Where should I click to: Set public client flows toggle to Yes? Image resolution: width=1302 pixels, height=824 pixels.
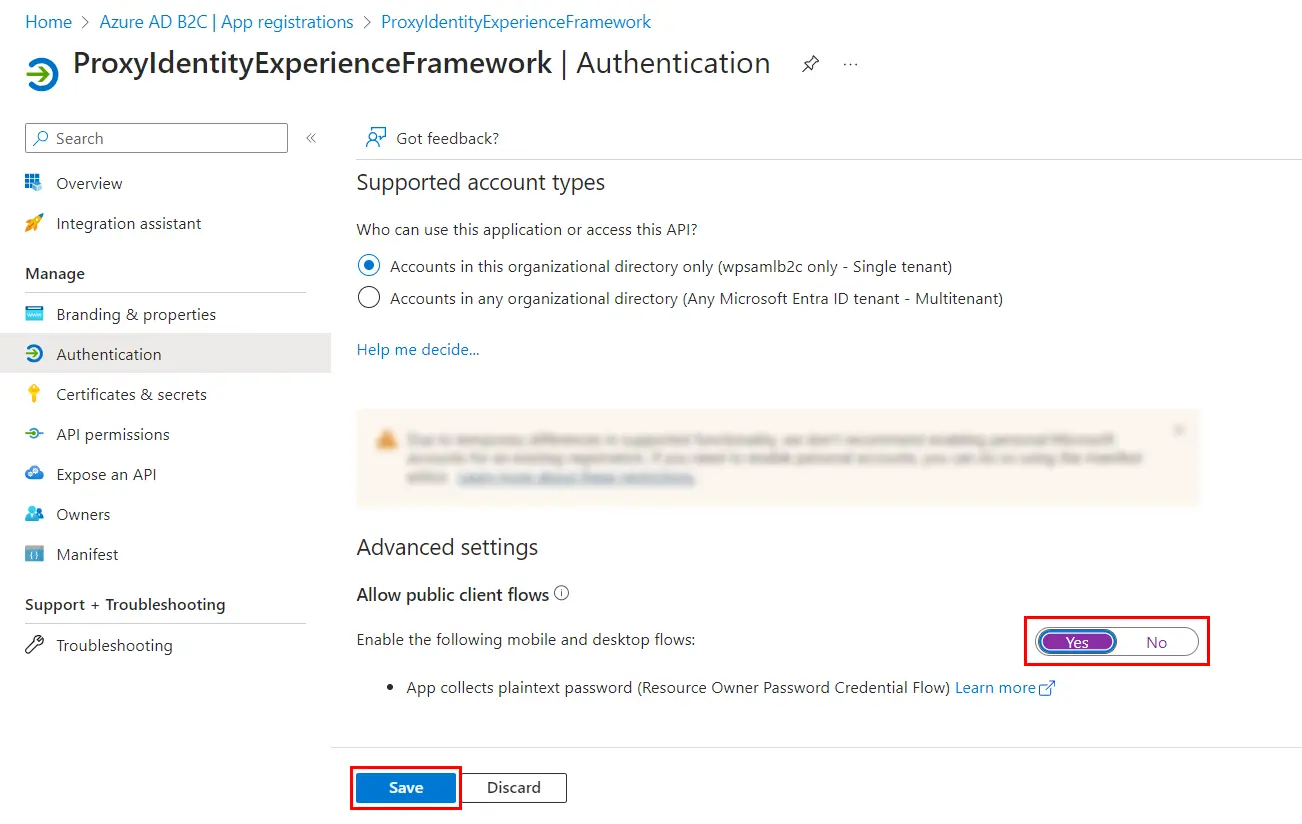coord(1077,642)
